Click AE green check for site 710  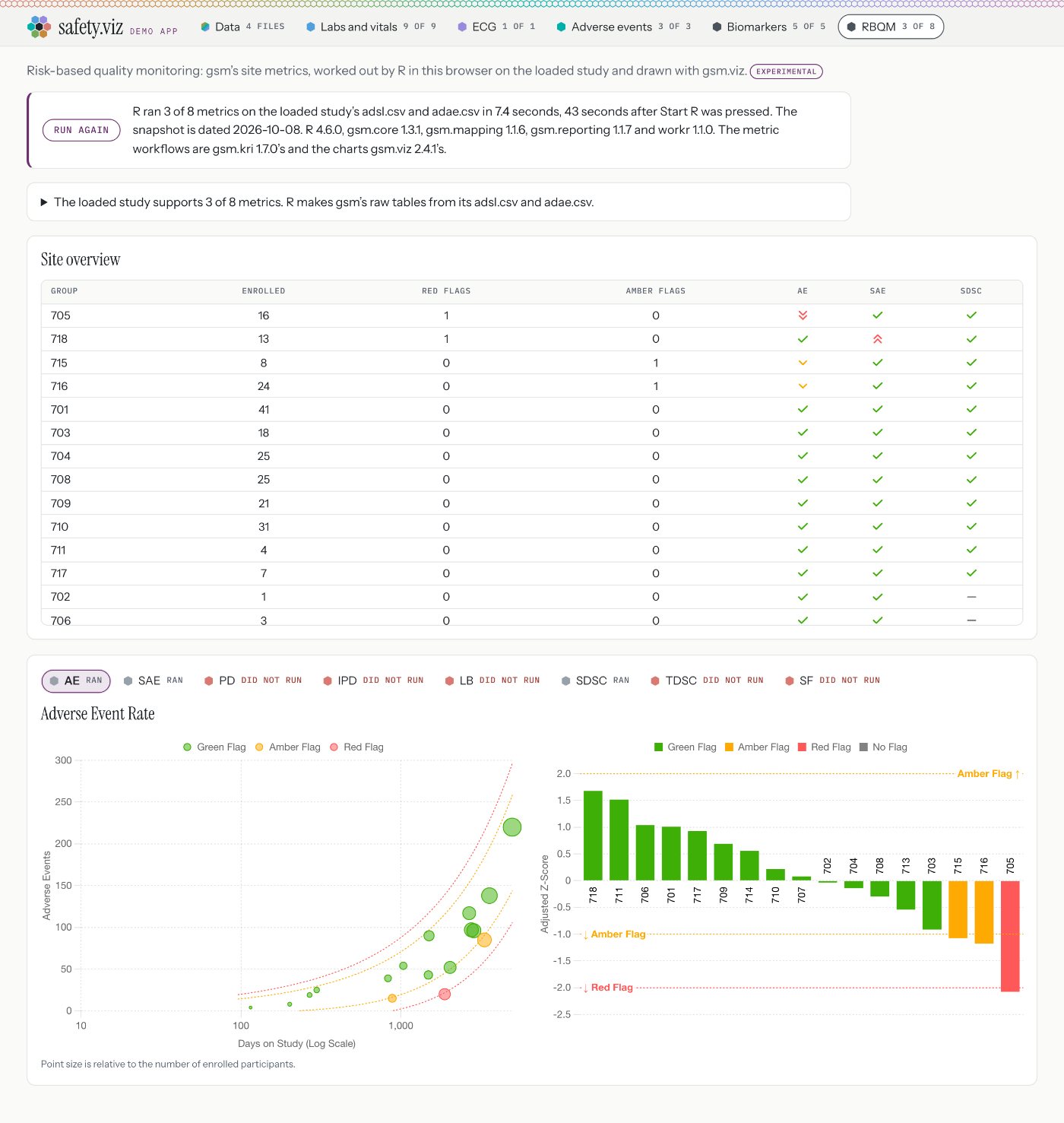[x=803, y=526]
